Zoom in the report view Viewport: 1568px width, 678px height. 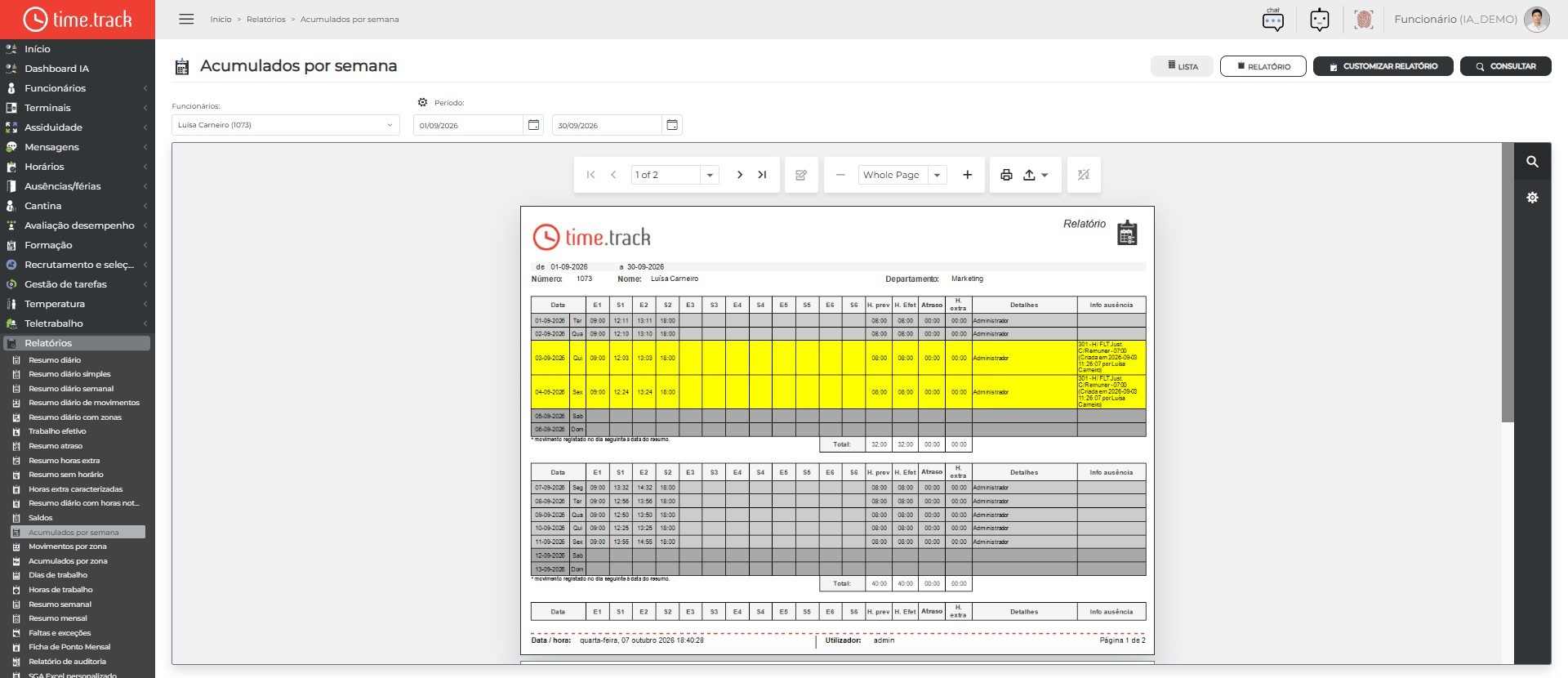click(x=968, y=175)
